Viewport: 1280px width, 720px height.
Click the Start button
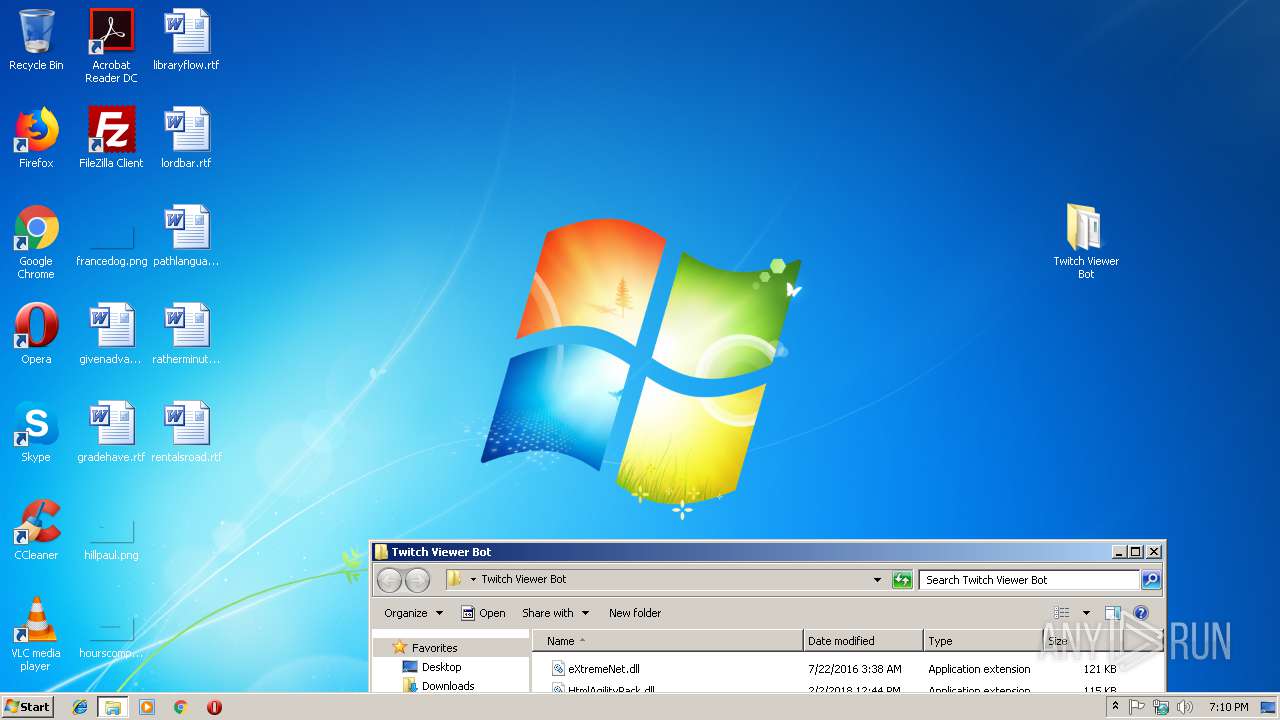[27, 707]
